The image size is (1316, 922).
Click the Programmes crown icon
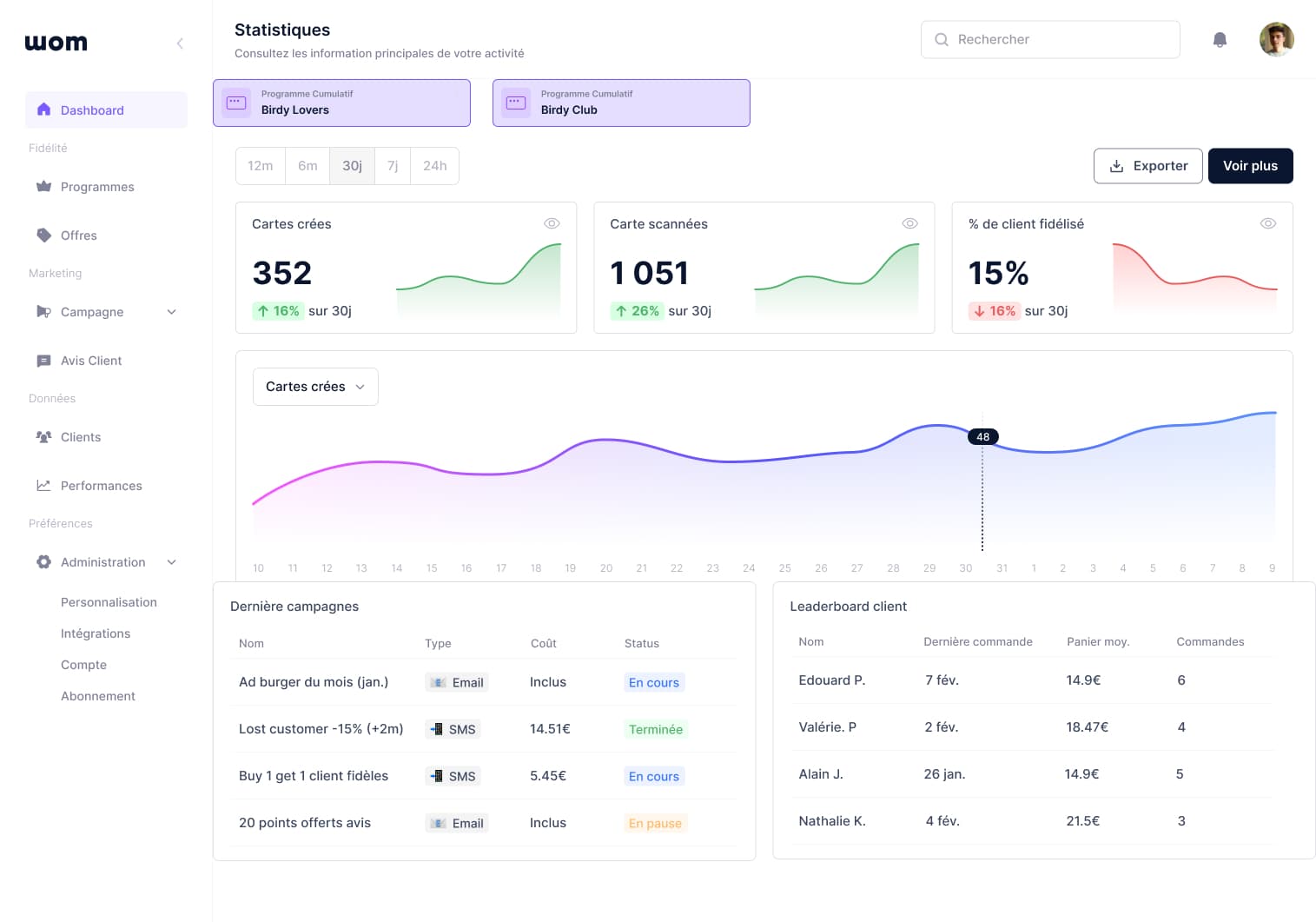tap(43, 186)
